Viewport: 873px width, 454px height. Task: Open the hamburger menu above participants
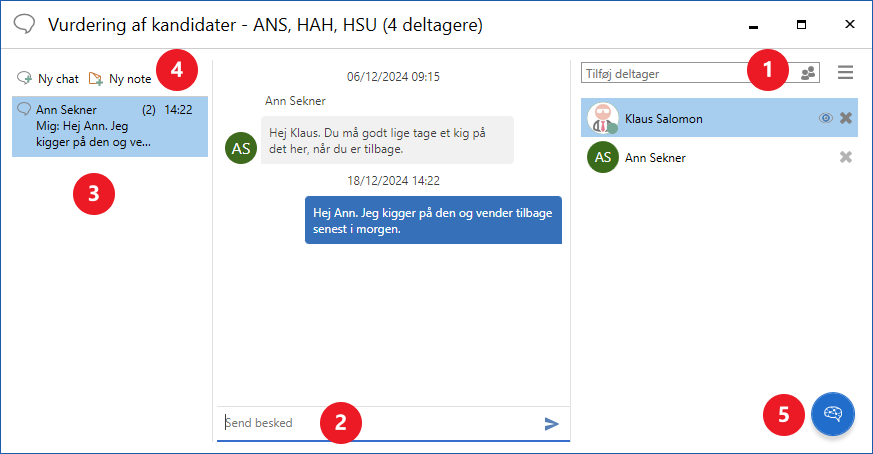846,73
